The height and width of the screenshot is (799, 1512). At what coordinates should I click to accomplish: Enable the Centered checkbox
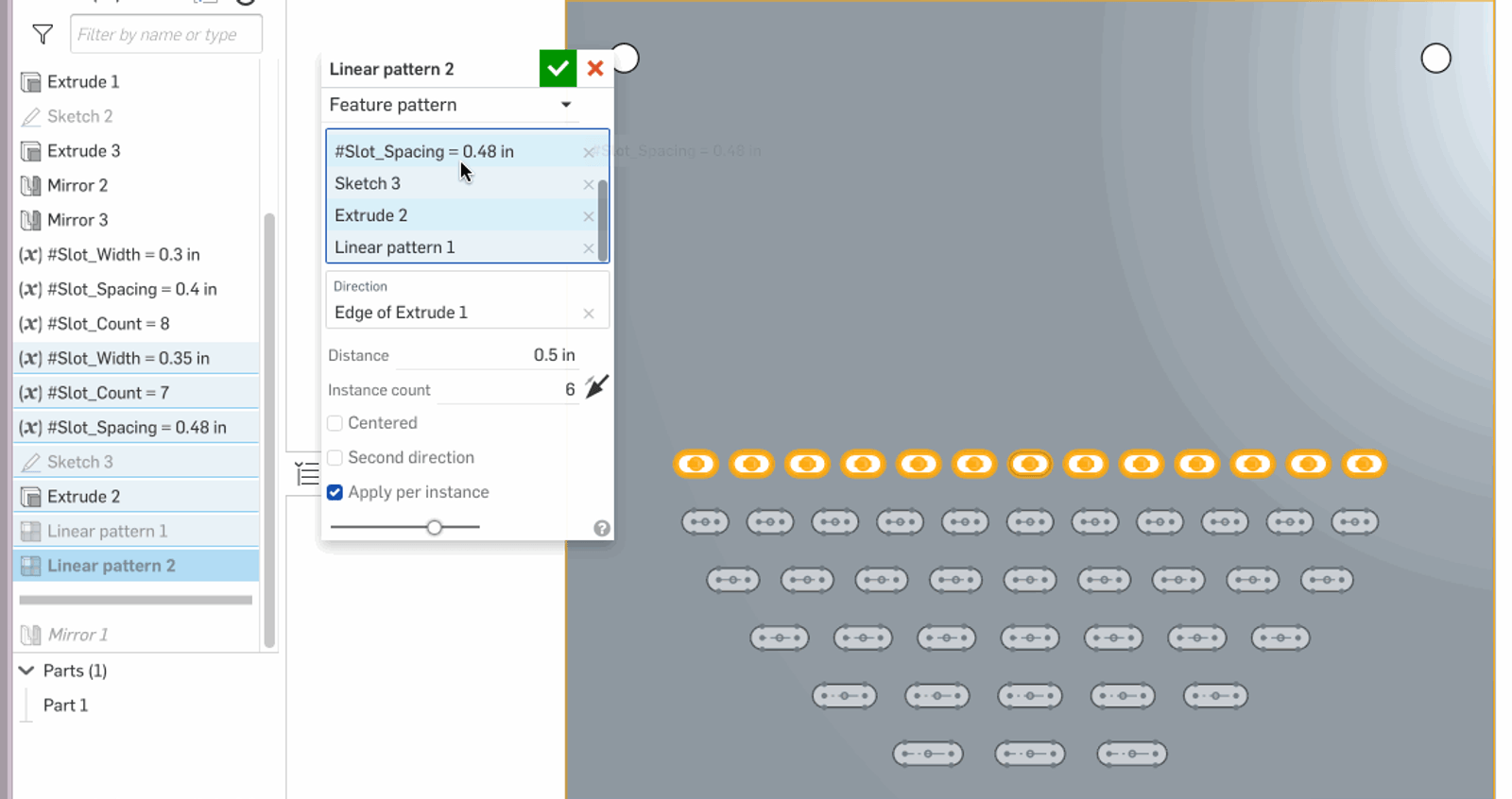(x=335, y=423)
